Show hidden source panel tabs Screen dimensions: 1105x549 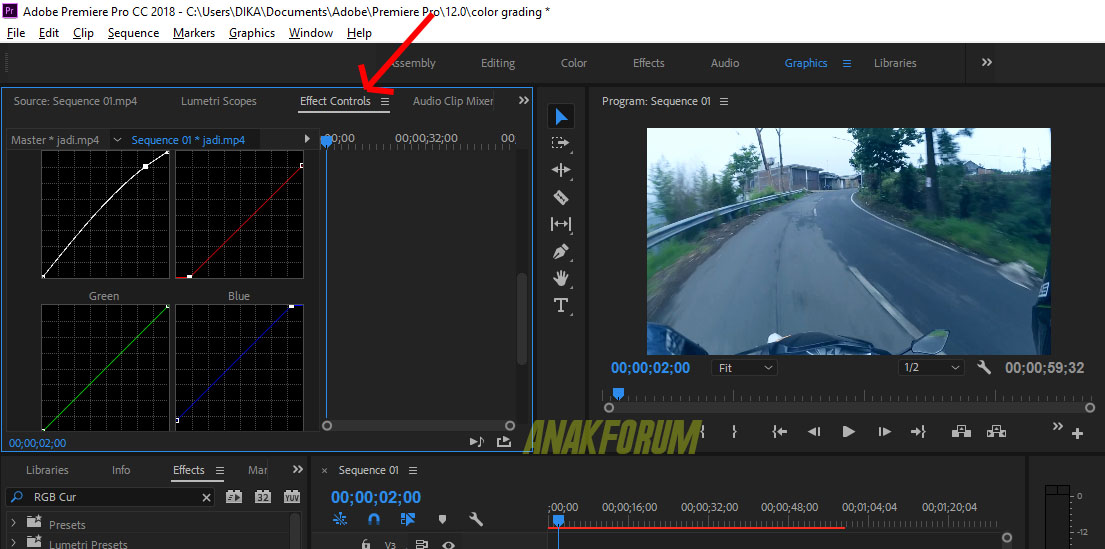524,101
